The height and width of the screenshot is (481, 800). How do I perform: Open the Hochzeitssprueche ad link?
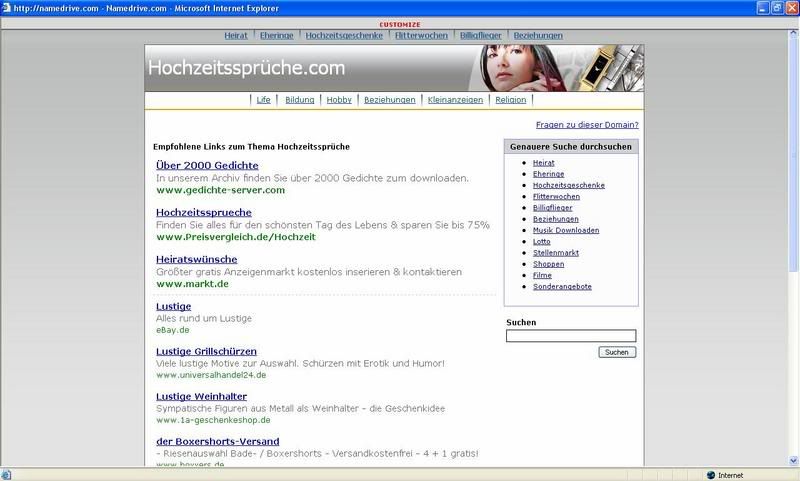pyautogui.click(x=204, y=212)
